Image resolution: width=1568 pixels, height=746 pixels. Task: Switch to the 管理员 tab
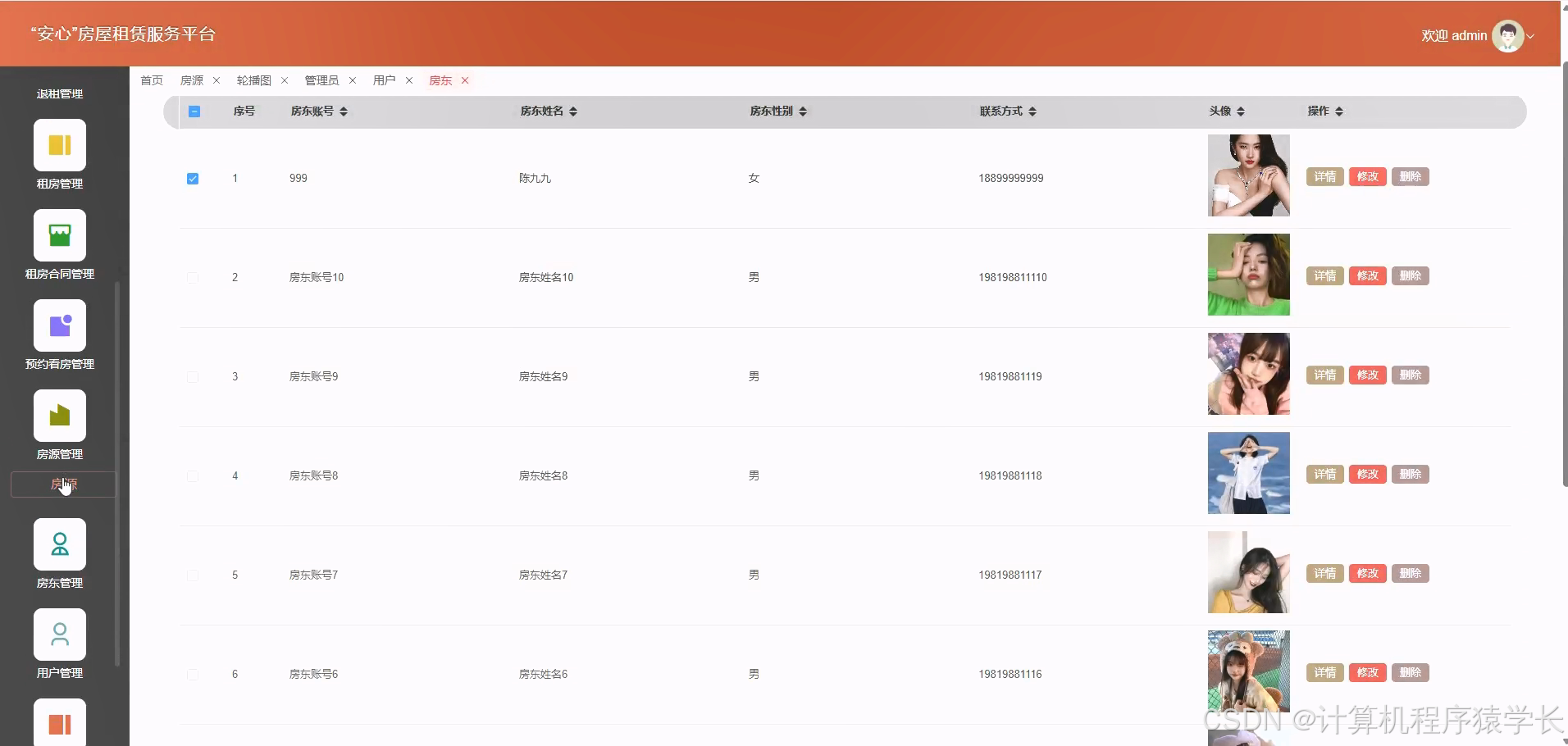click(321, 80)
